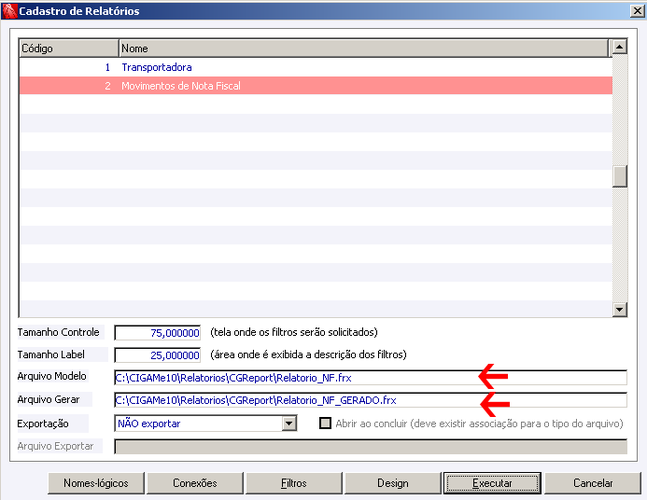647x500 pixels.
Task: Click the Arquivo Modelo label
Action: coord(52,376)
